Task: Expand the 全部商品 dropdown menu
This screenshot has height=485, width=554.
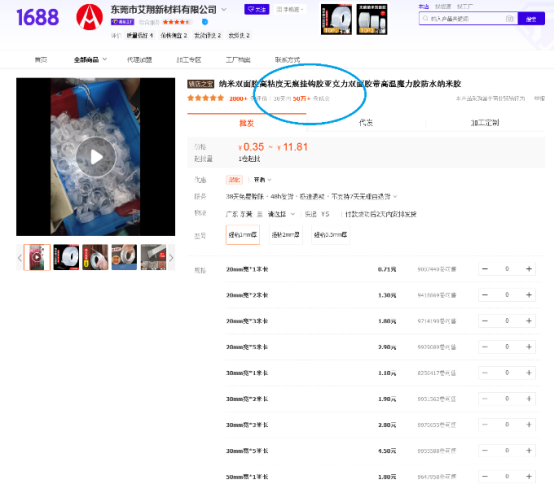Action: pyautogui.click(x=90, y=60)
